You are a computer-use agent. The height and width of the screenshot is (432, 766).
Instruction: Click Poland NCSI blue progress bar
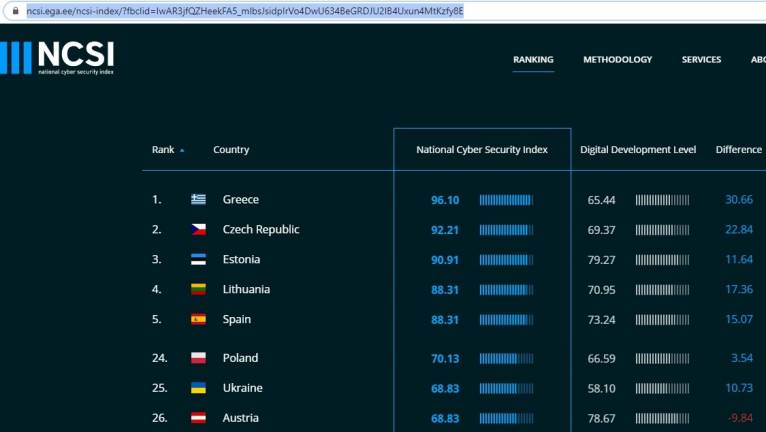pyautogui.click(x=506, y=359)
